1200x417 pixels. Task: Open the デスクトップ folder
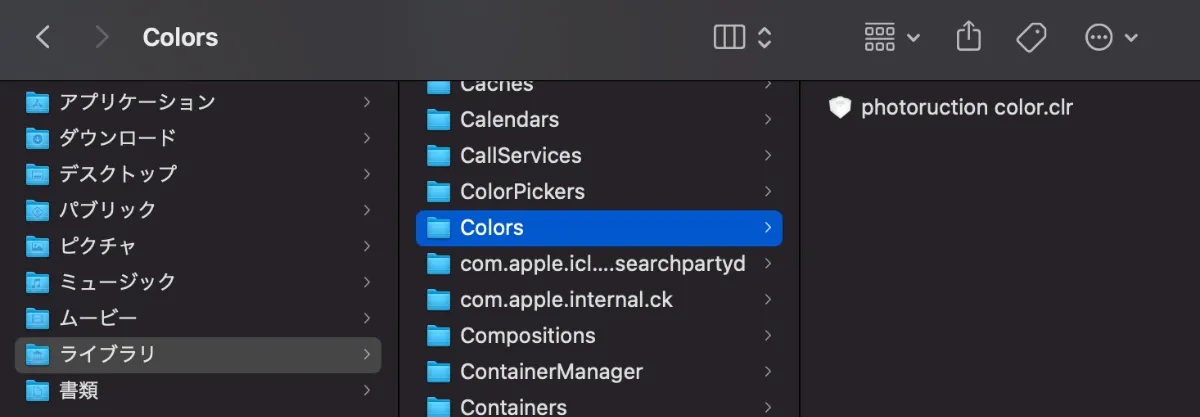click(118, 174)
